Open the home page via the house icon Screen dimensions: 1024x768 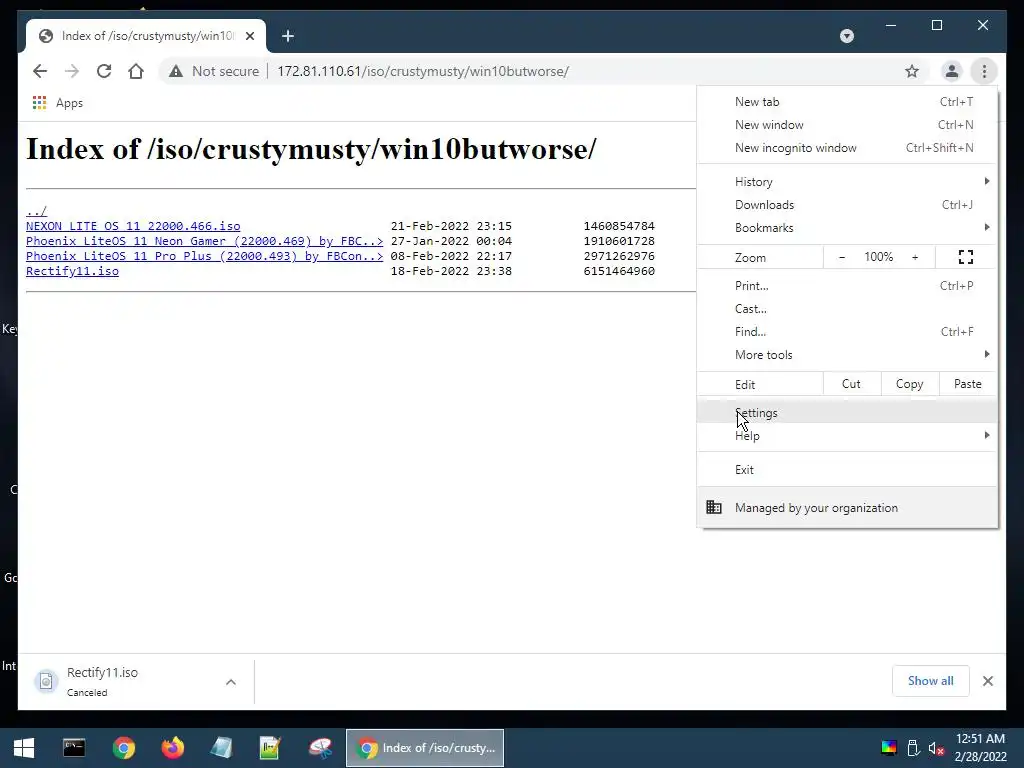tap(136, 71)
